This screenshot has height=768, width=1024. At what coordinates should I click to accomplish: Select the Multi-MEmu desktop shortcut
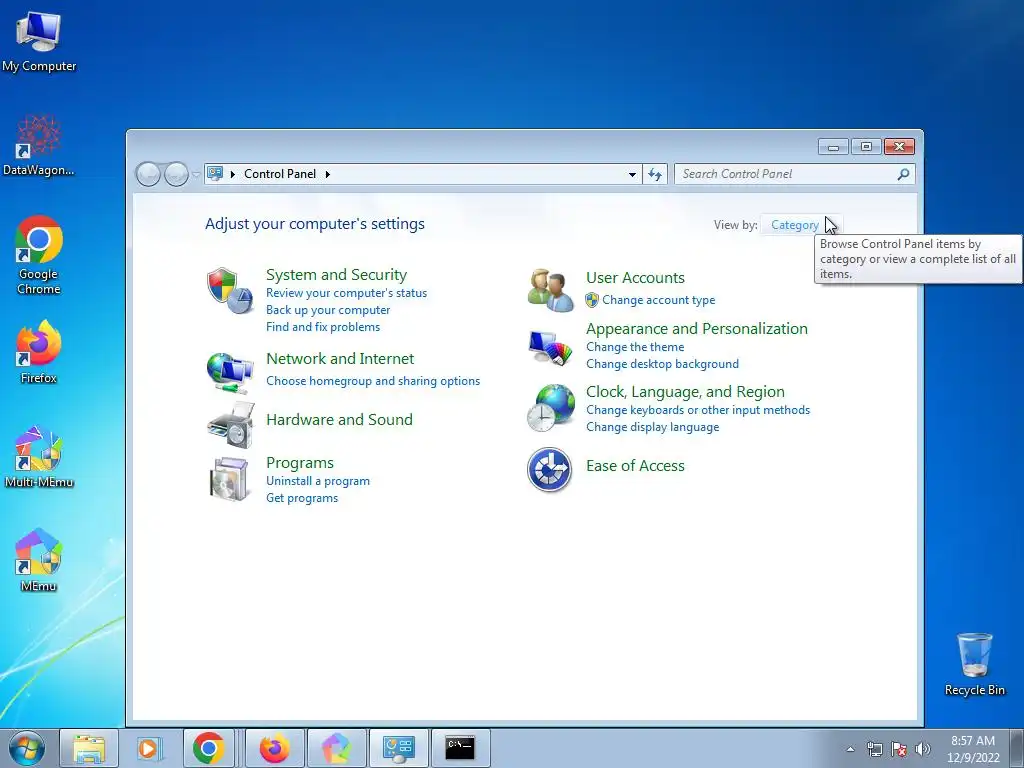pyautogui.click(x=39, y=456)
